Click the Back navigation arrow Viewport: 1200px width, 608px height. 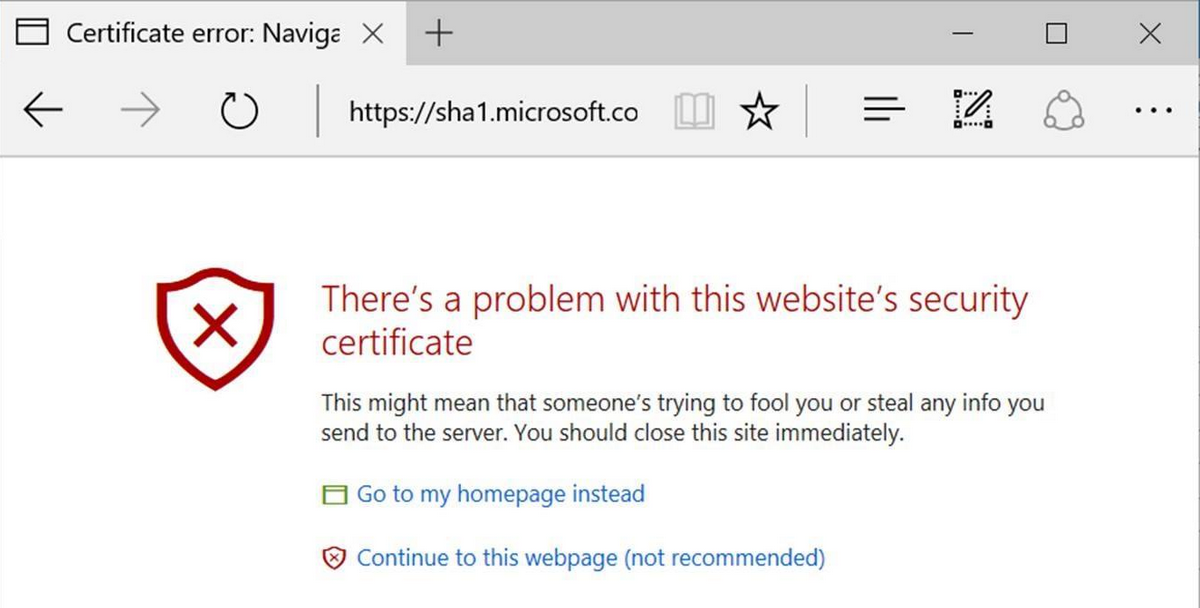[43, 111]
